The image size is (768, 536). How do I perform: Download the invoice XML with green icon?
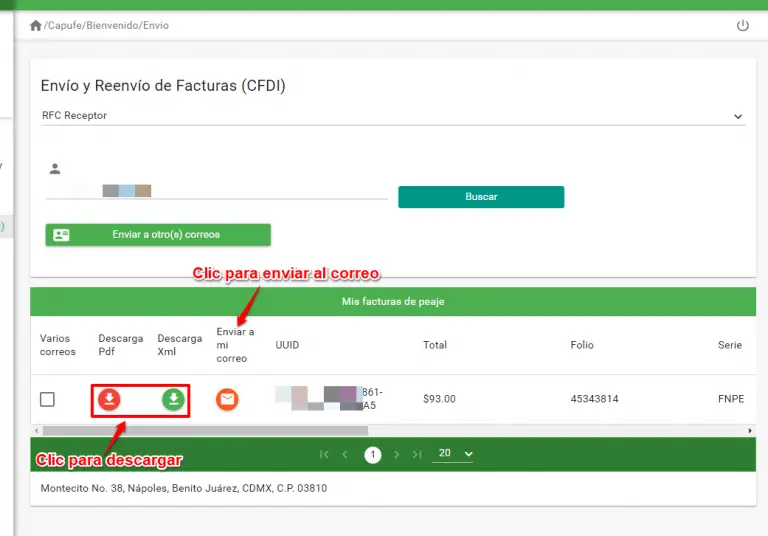tap(174, 400)
